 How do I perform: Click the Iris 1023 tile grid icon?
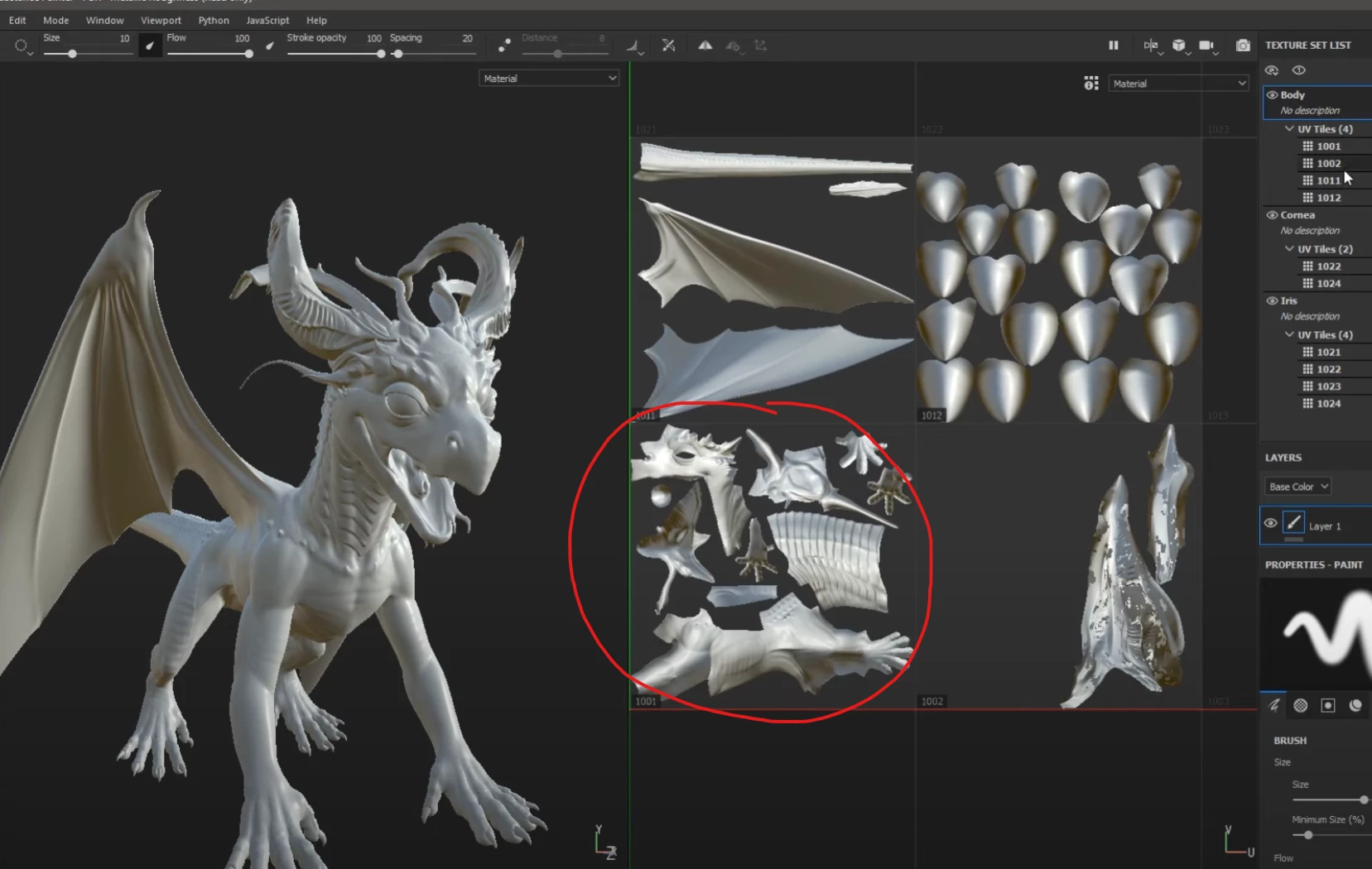(1308, 386)
